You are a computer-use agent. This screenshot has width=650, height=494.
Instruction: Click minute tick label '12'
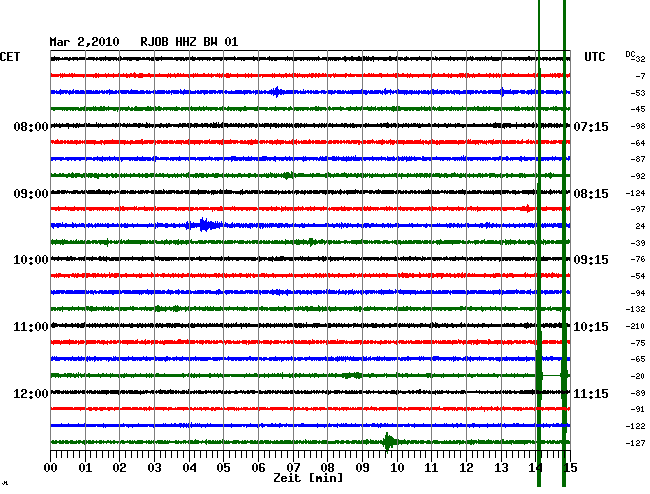pos(466,468)
